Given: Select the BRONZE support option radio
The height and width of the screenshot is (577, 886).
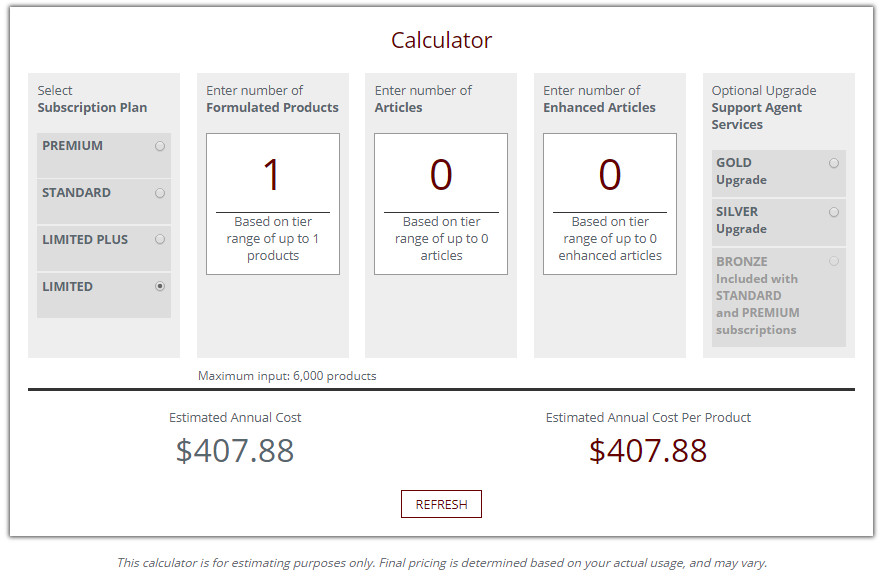Looking at the screenshot, I should 833,261.
